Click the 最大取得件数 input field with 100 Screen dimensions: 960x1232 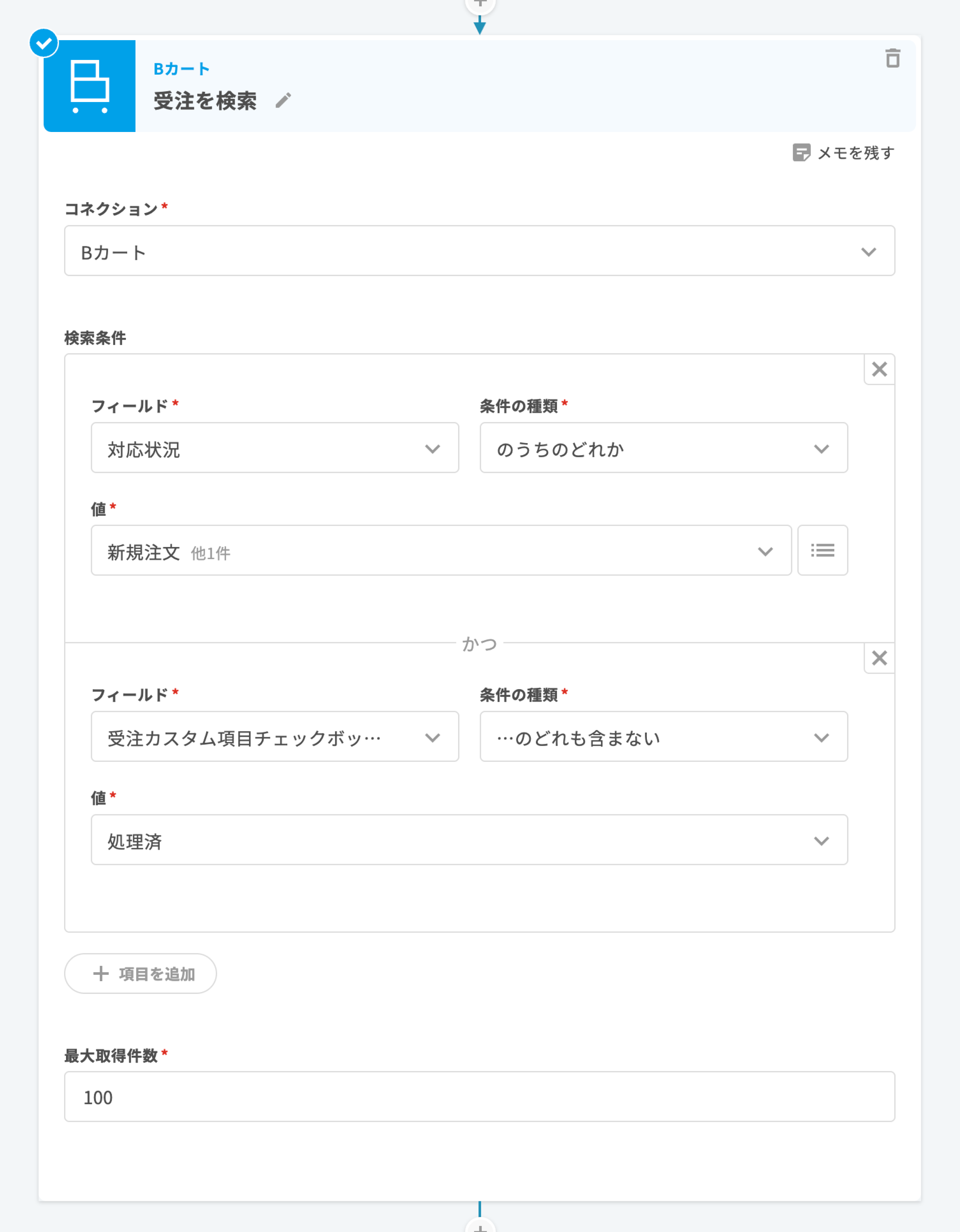point(479,1097)
